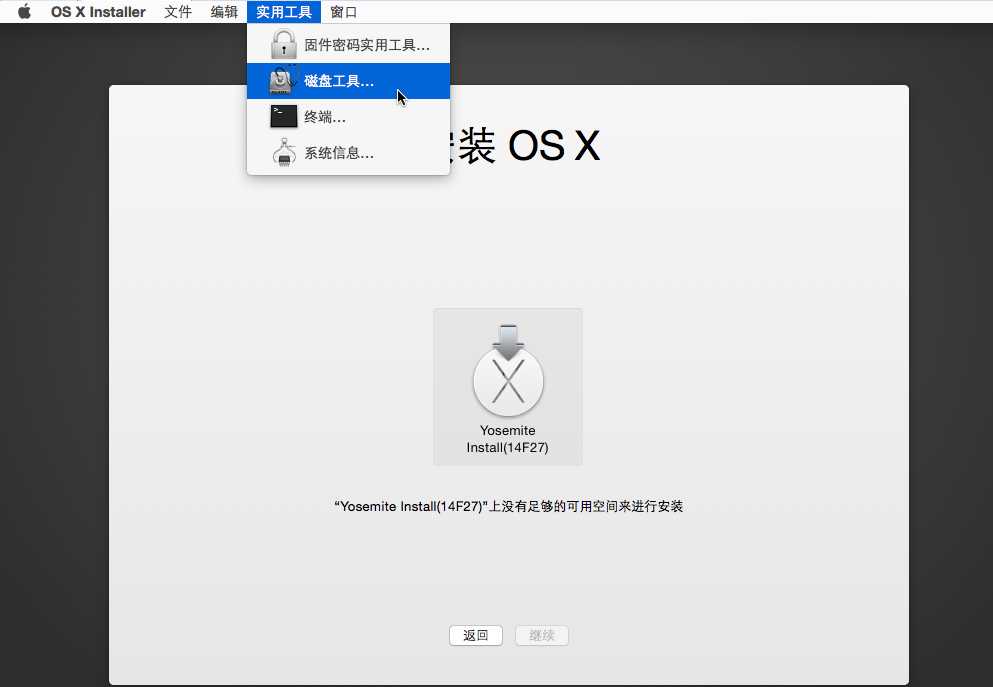This screenshot has height=687, width=993.
Task: Click the not enough space warning message
Action: (x=509, y=506)
